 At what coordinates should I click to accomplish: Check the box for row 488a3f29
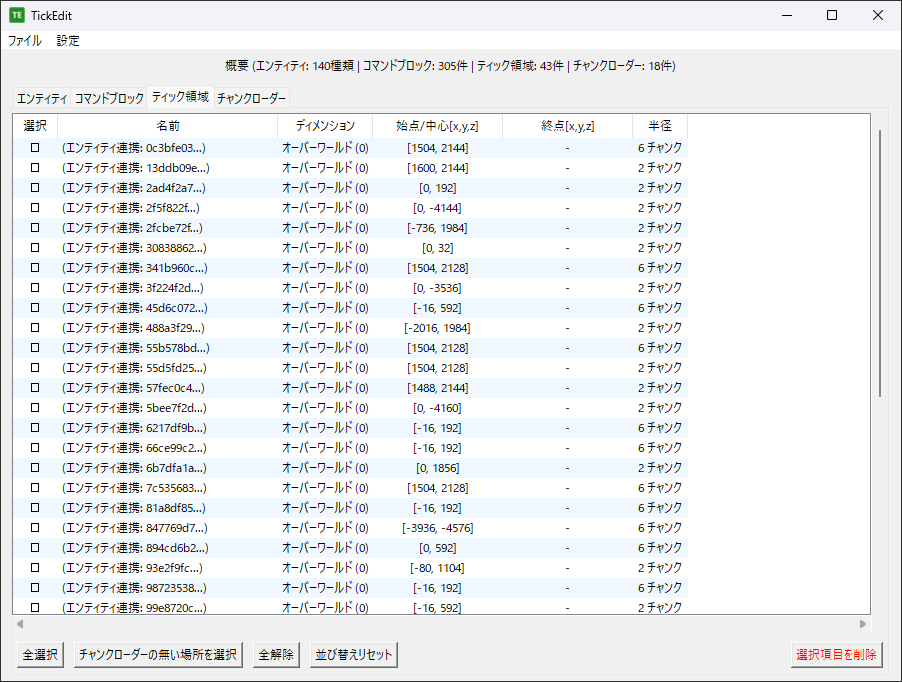tap(35, 328)
